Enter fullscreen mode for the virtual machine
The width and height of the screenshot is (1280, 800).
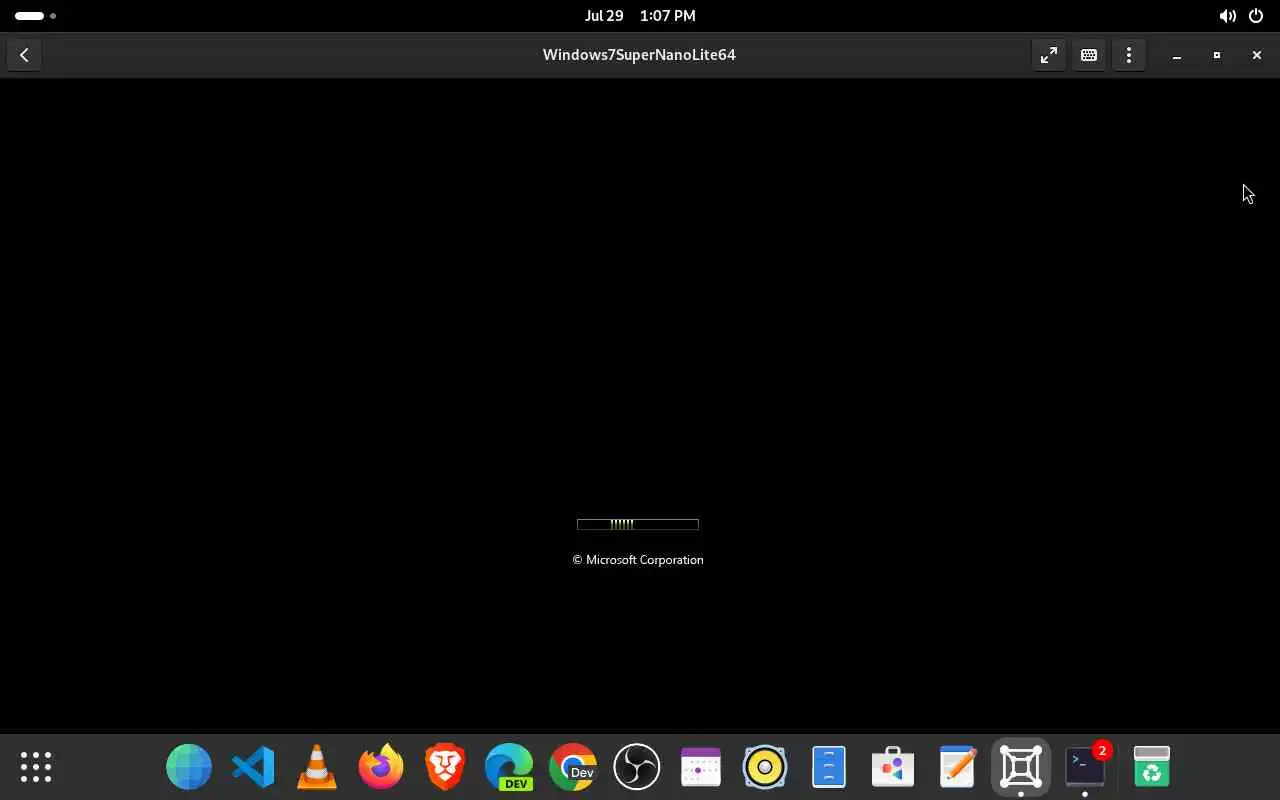point(1048,55)
